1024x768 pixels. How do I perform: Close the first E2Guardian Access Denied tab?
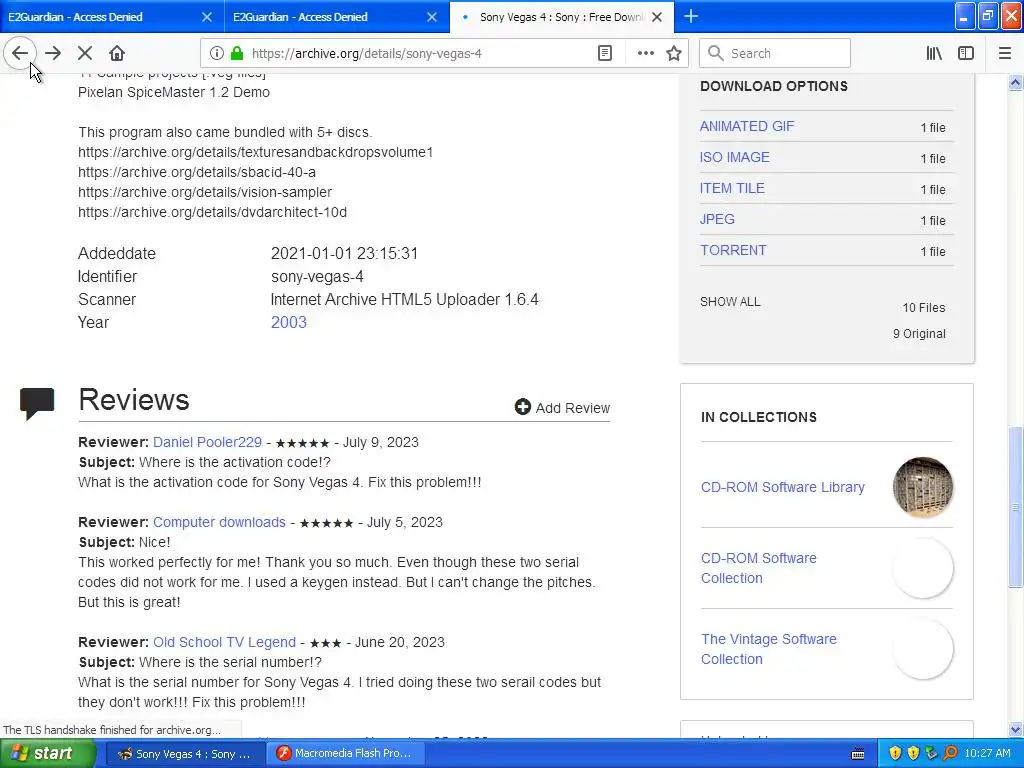(x=206, y=17)
